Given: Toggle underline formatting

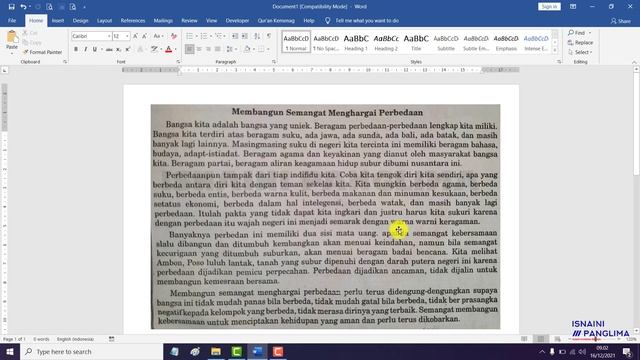Looking at the screenshot, I should [95, 49].
